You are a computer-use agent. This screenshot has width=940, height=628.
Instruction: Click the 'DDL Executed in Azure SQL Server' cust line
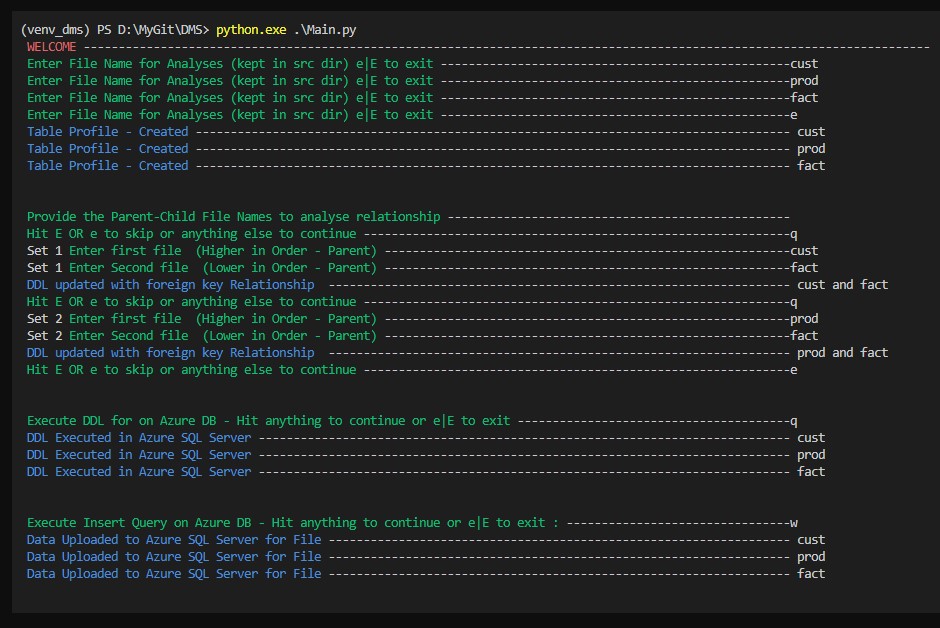139,438
